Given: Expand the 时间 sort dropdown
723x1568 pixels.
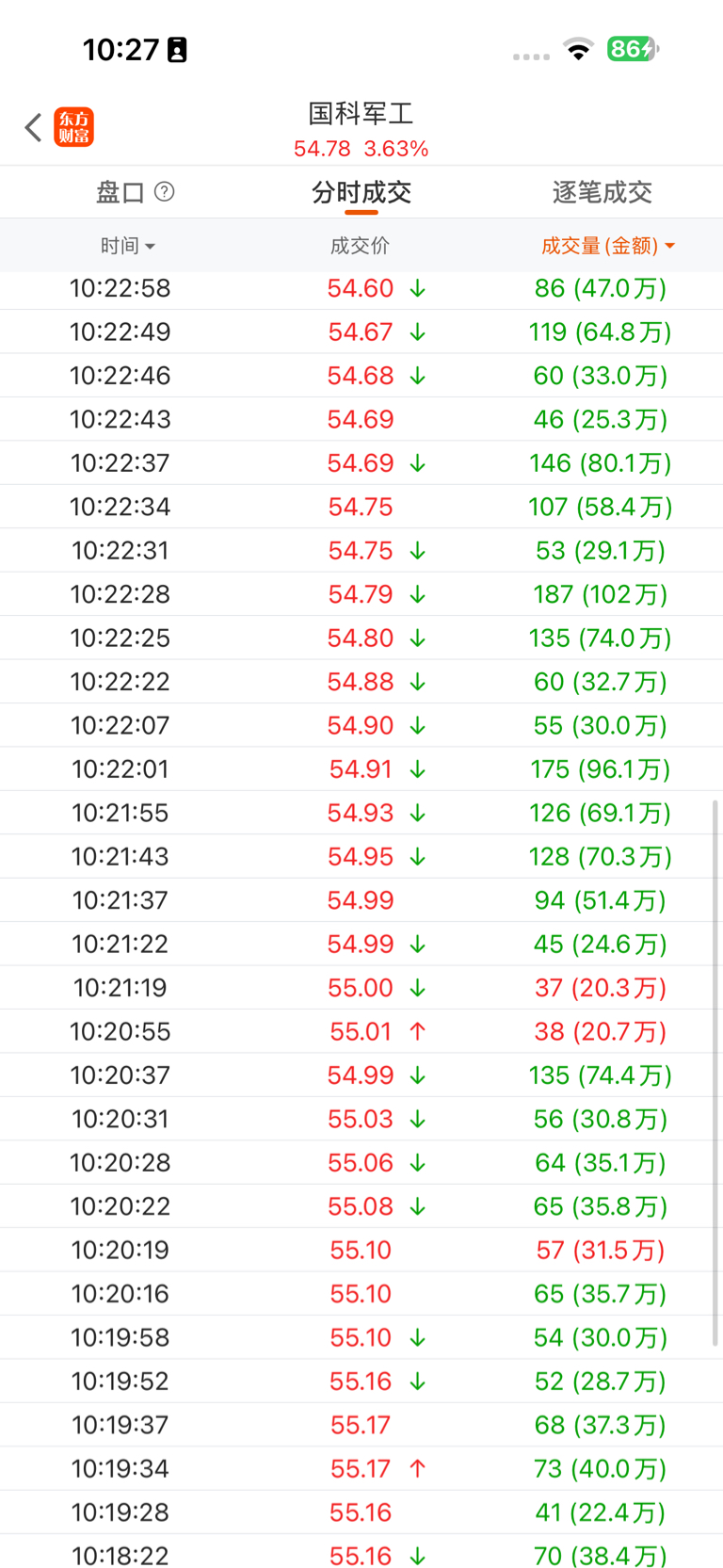Looking at the screenshot, I should point(128,246).
